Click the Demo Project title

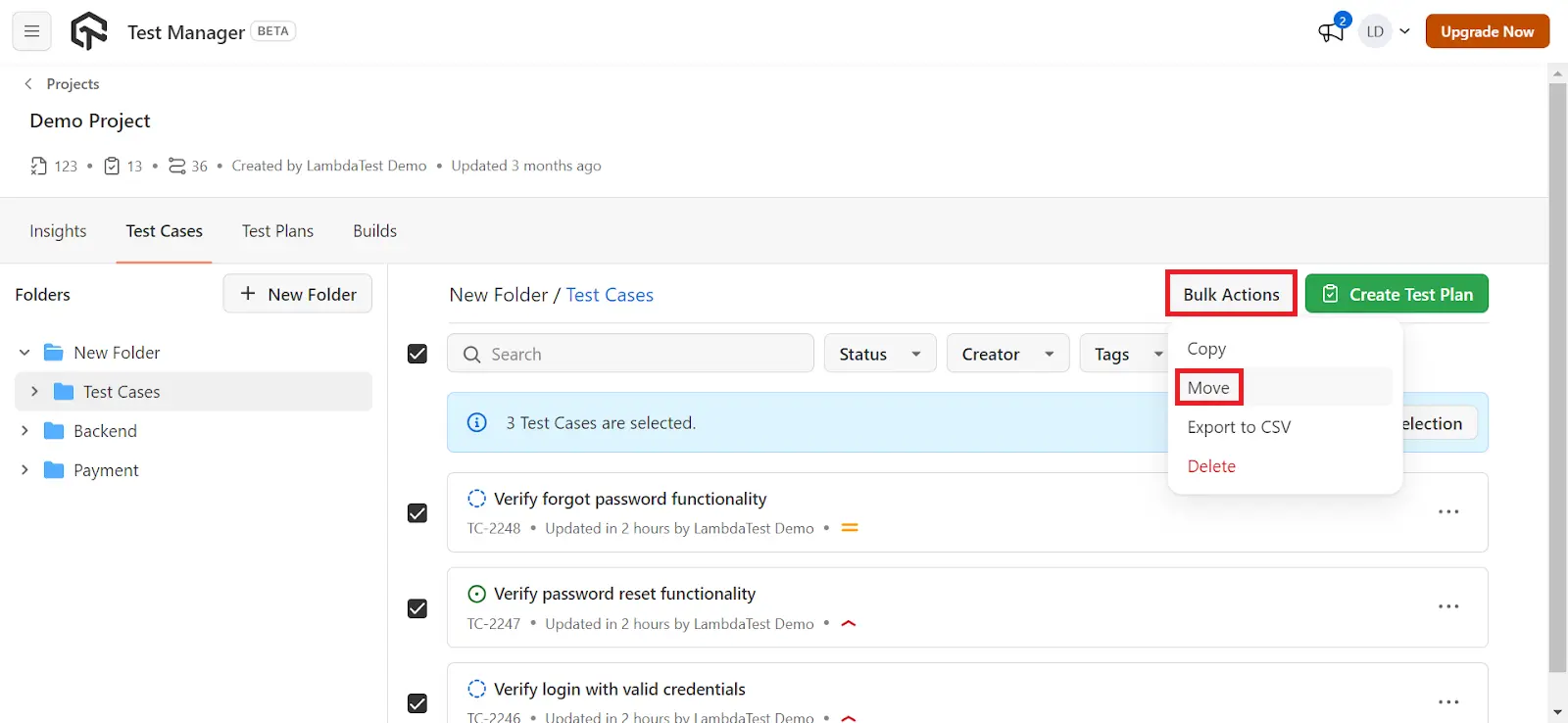[90, 120]
